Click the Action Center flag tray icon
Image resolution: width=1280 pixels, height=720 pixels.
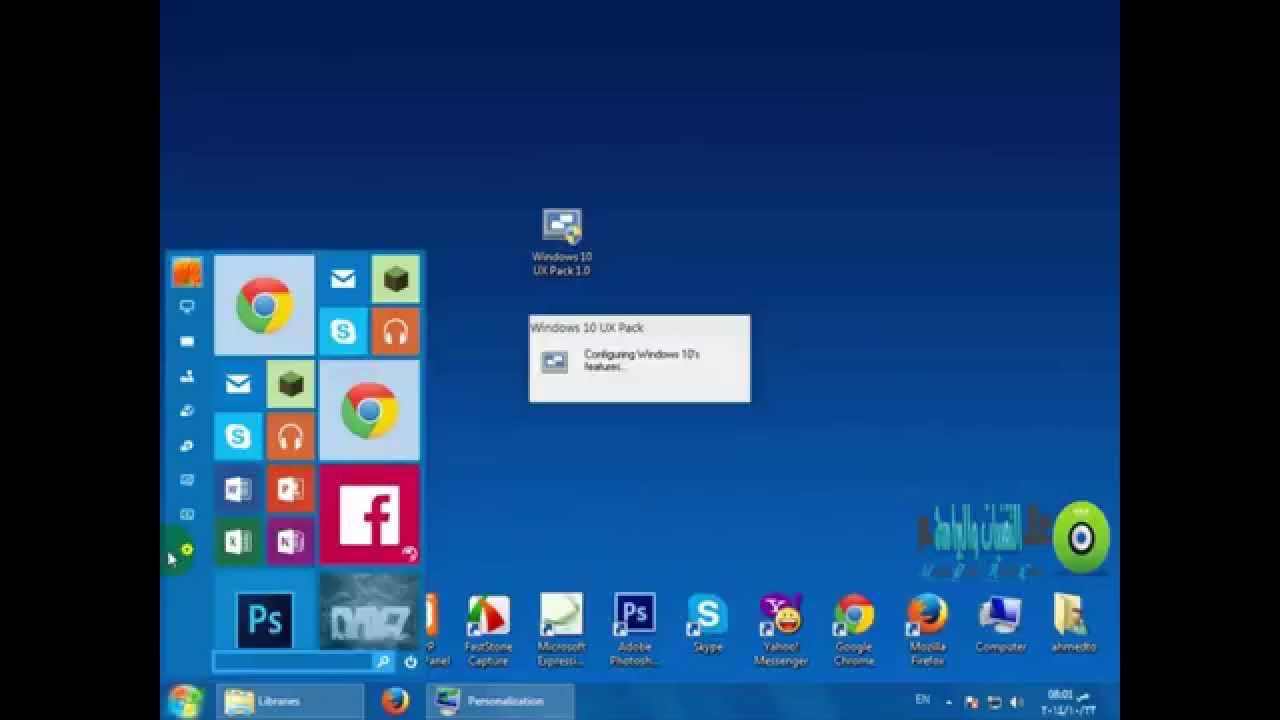point(972,703)
